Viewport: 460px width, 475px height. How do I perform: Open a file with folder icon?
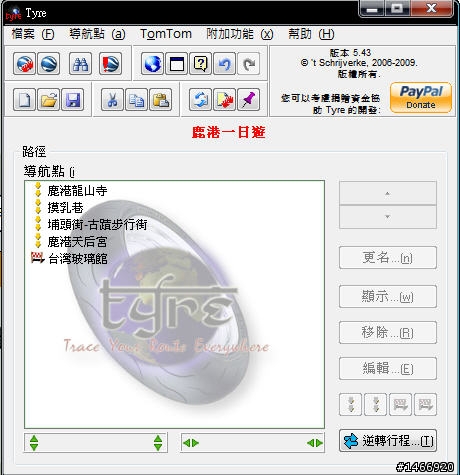point(49,99)
